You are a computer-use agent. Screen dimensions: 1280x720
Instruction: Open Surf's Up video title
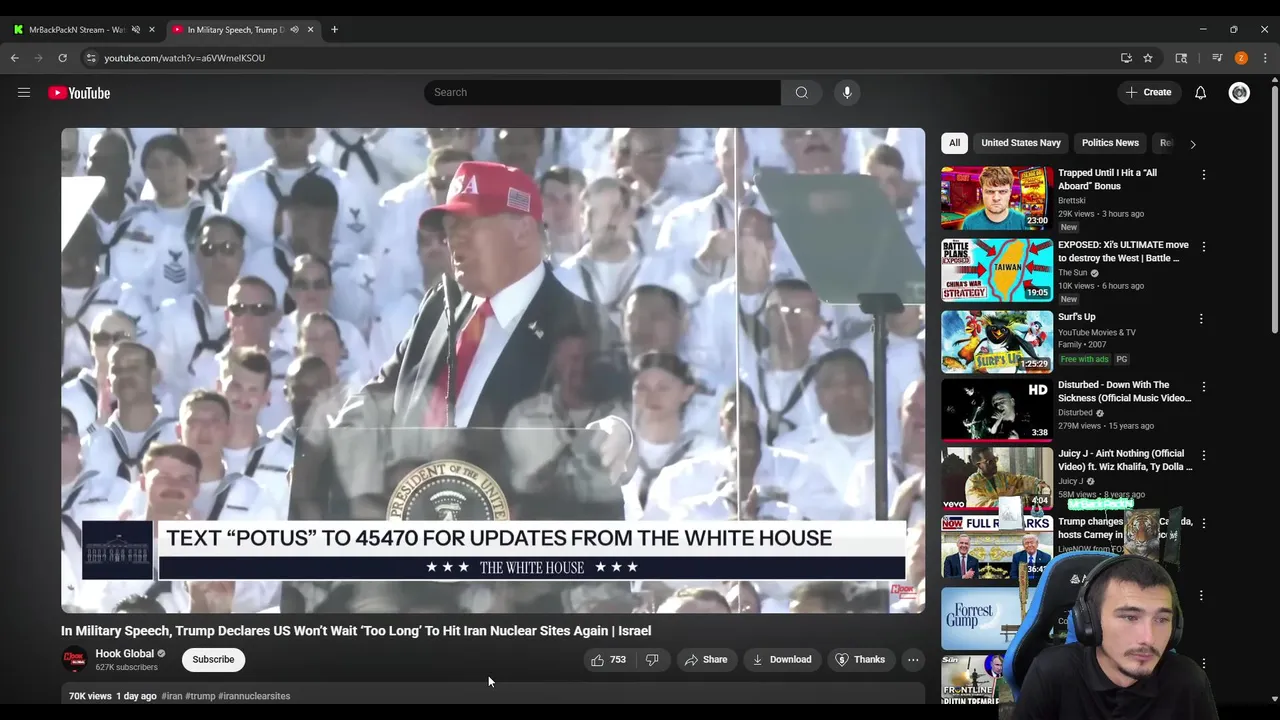pyautogui.click(x=1076, y=317)
